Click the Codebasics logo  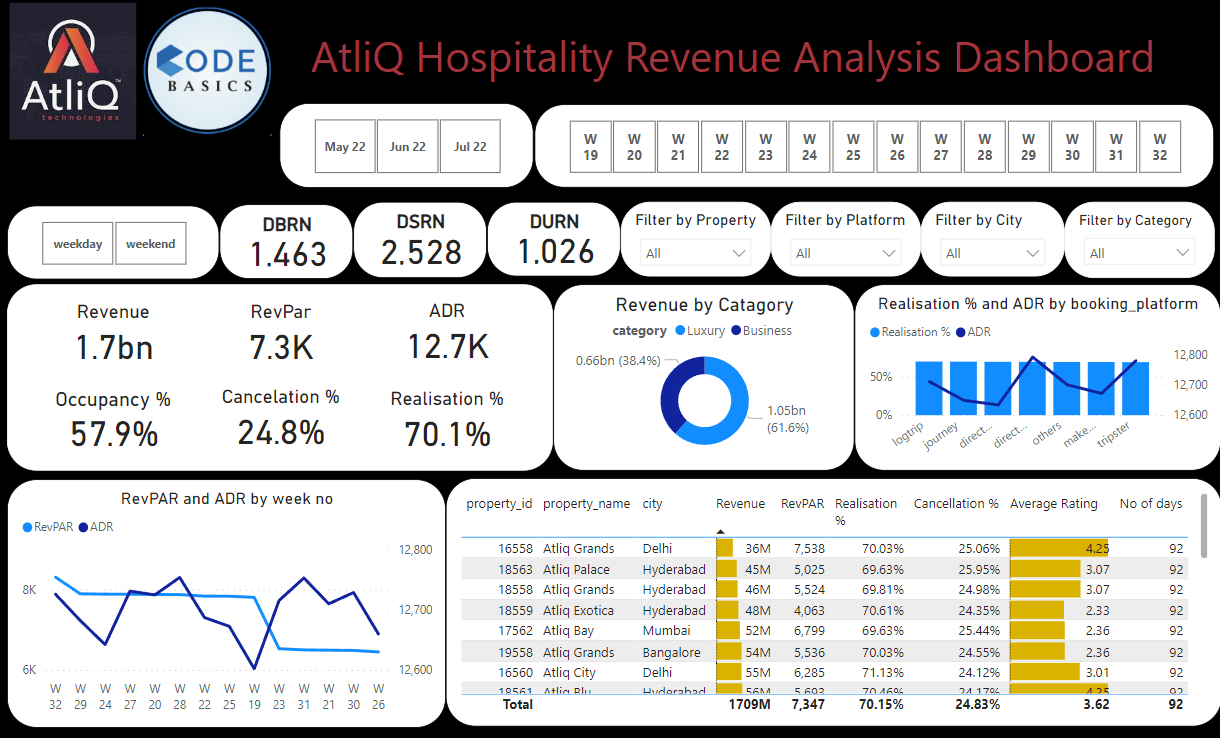click(x=206, y=69)
